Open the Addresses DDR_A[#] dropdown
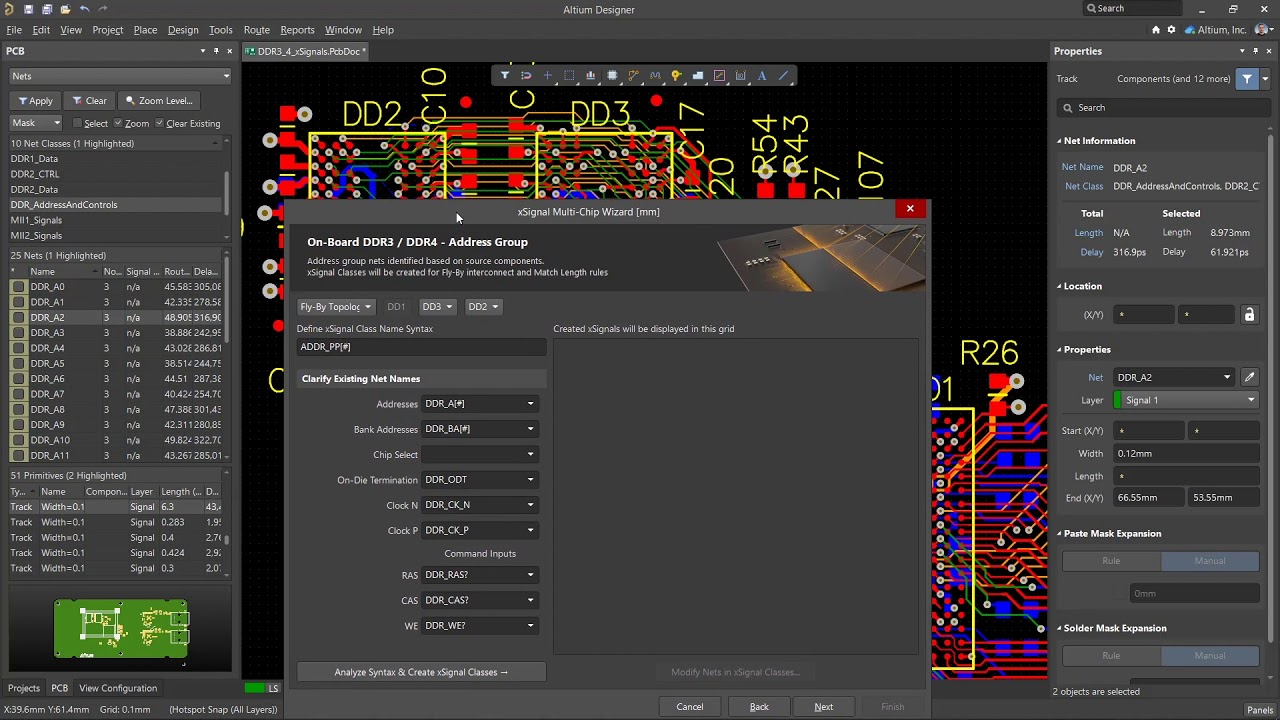This screenshot has width=1280, height=720. tap(480, 404)
